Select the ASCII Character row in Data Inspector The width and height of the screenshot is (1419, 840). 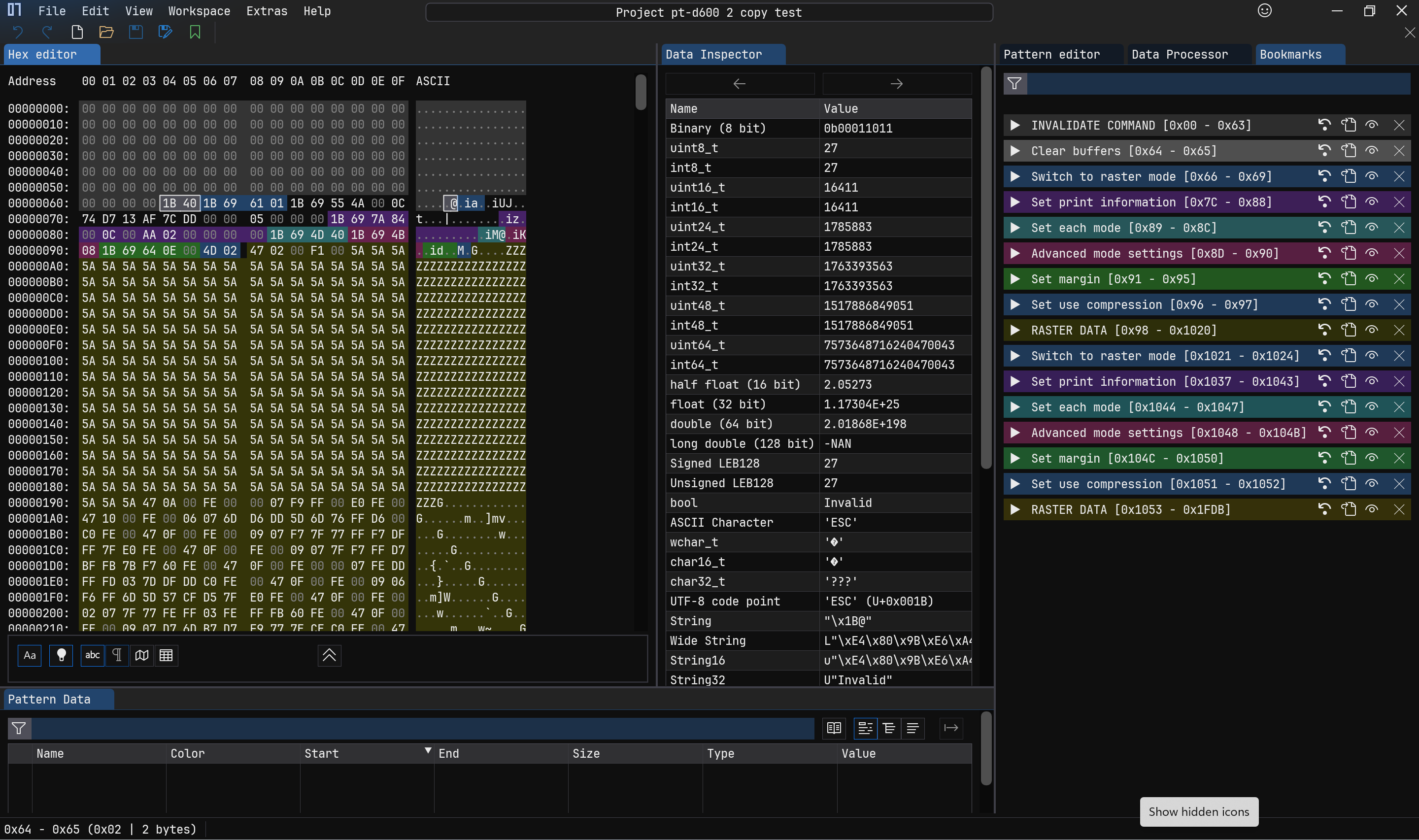coord(818,522)
